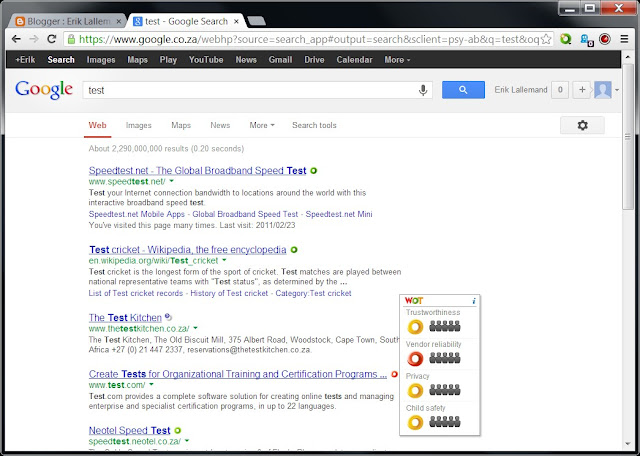Click the green WOT rating next to Speedtest.net
This screenshot has height=456, width=640.
(313, 171)
